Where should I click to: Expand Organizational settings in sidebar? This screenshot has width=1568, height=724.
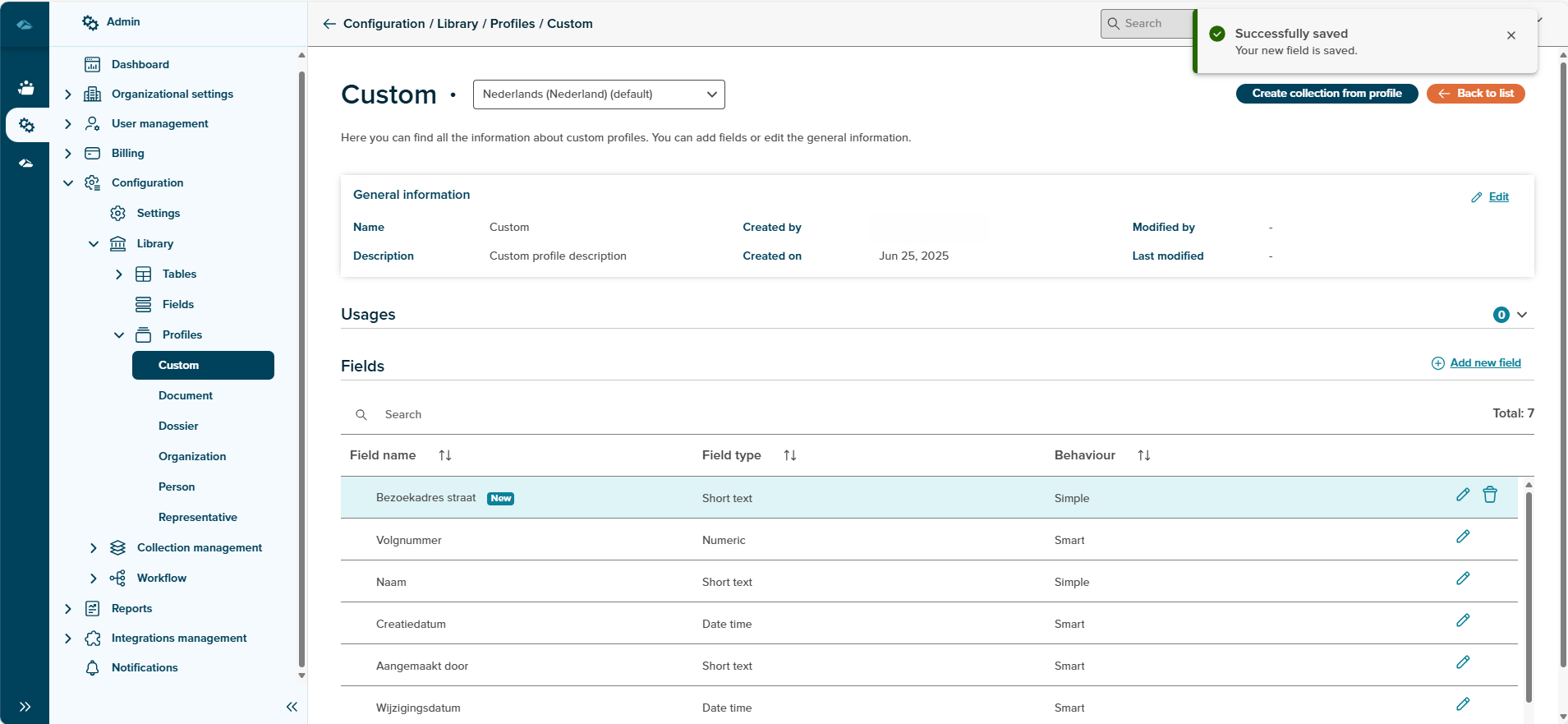click(x=68, y=95)
